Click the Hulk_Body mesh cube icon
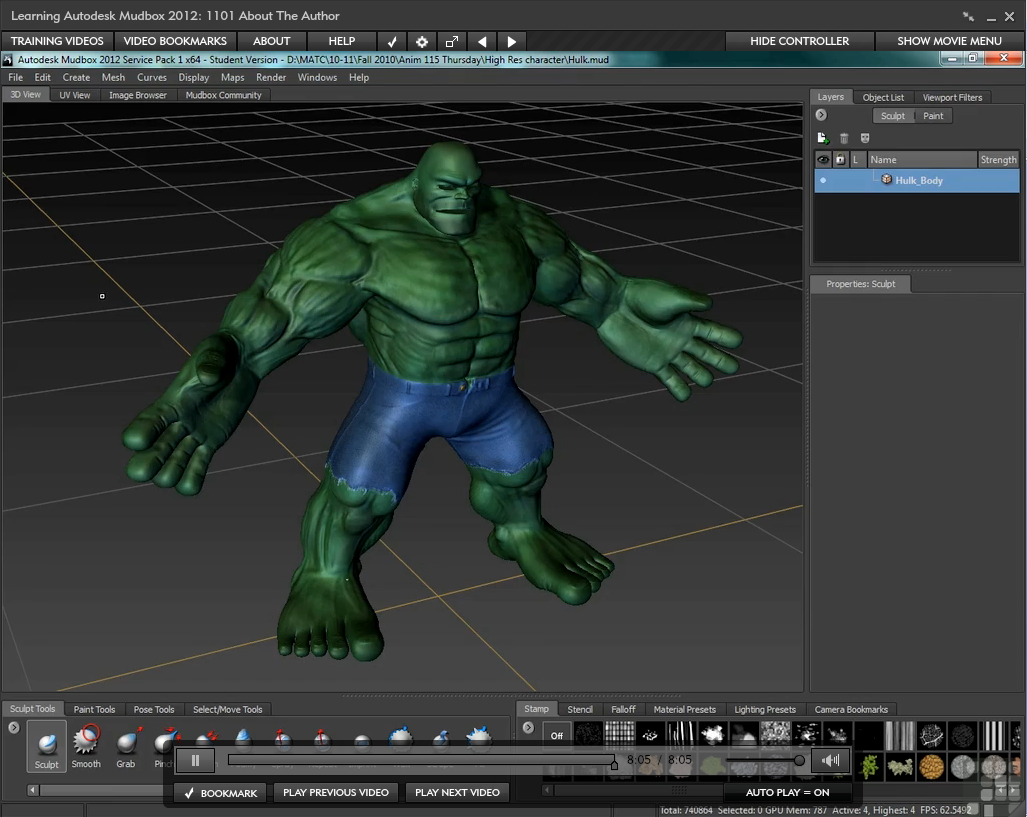Screen dimensions: 1027x817 click(886, 180)
